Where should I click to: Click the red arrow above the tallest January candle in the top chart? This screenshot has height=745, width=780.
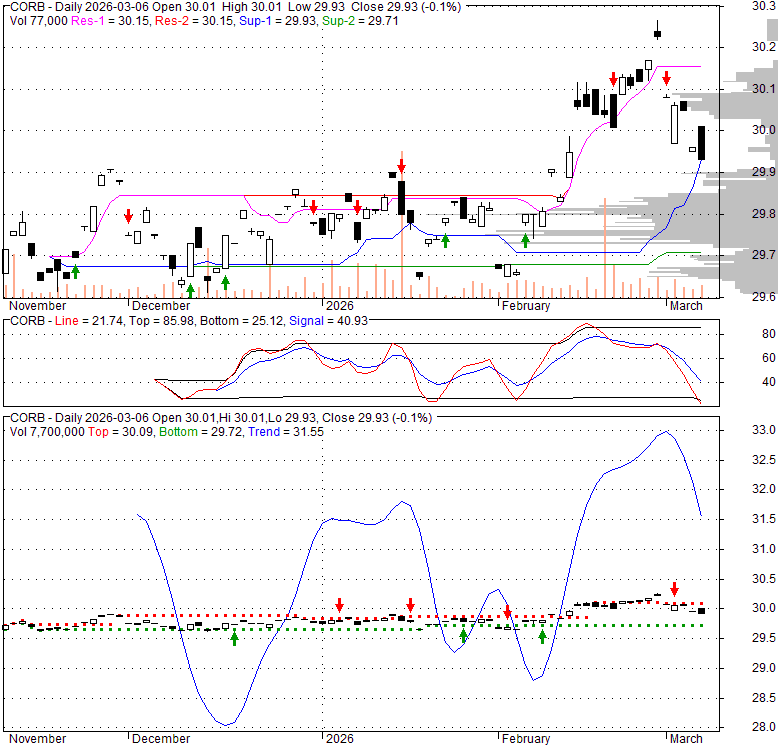coord(401,162)
